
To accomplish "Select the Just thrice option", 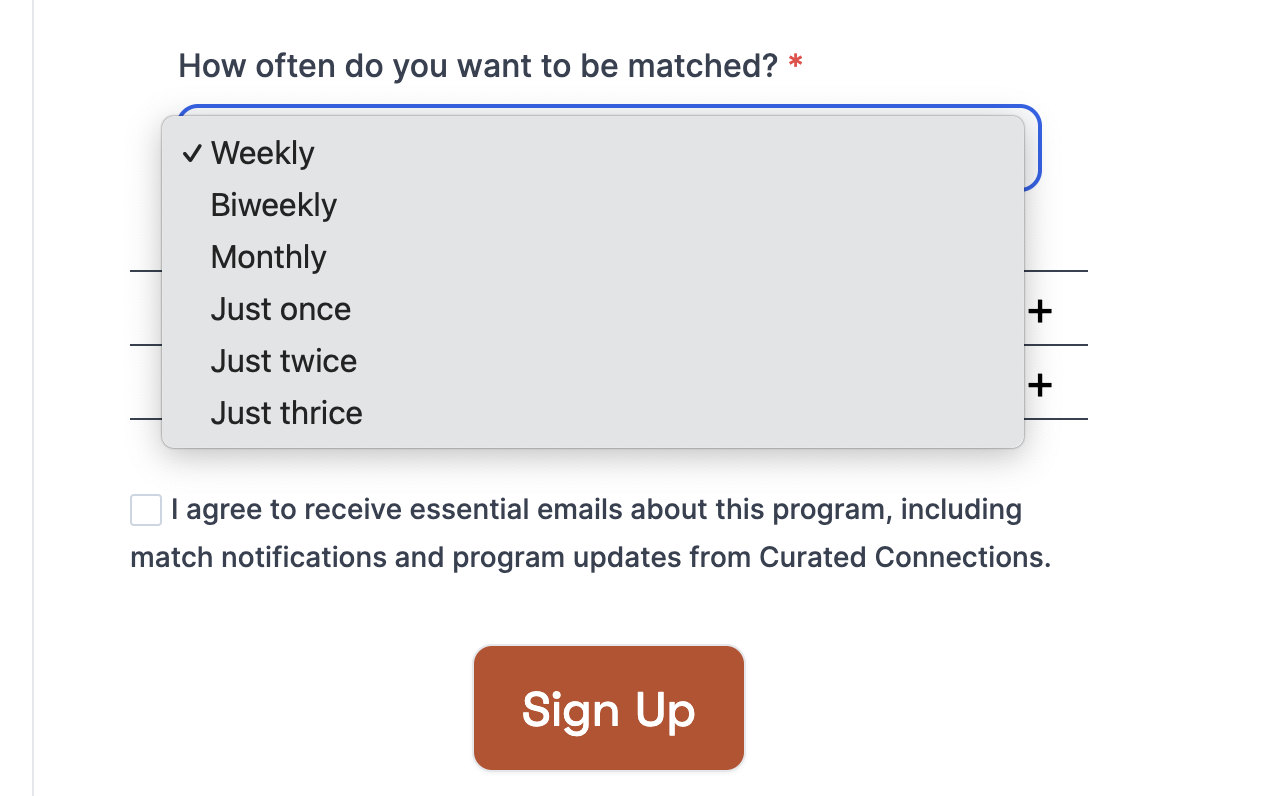I will click(x=593, y=413).
